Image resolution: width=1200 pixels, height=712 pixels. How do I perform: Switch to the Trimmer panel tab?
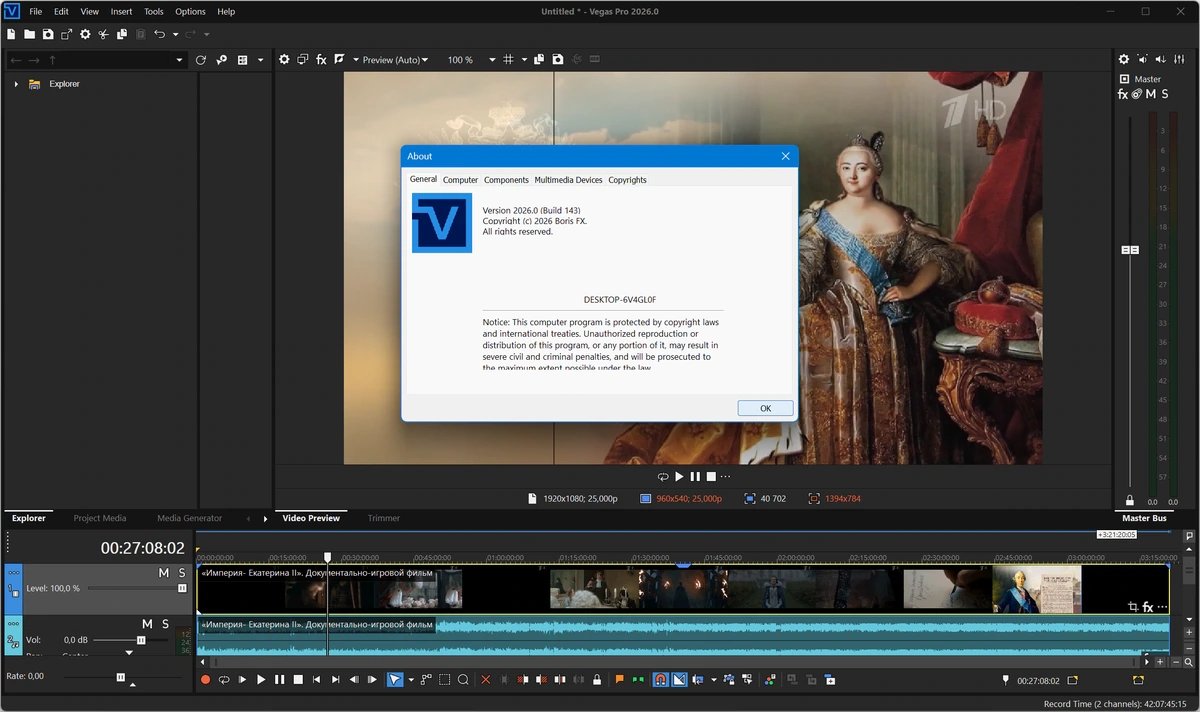pos(383,518)
